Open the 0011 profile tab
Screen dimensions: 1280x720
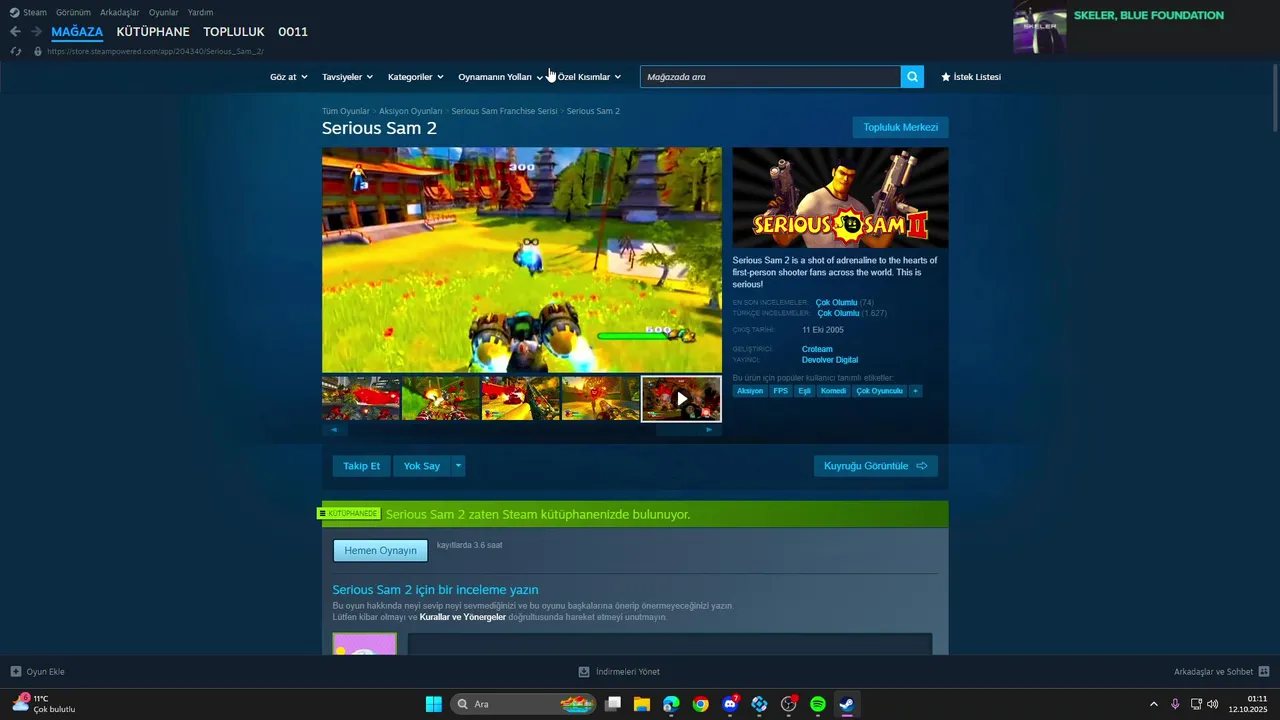coord(293,32)
